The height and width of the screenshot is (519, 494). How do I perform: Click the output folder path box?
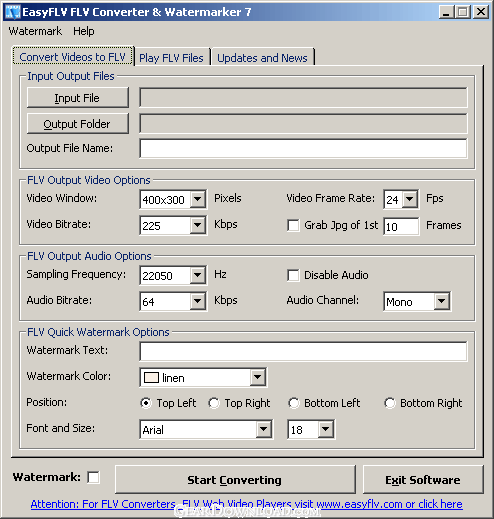(303, 124)
